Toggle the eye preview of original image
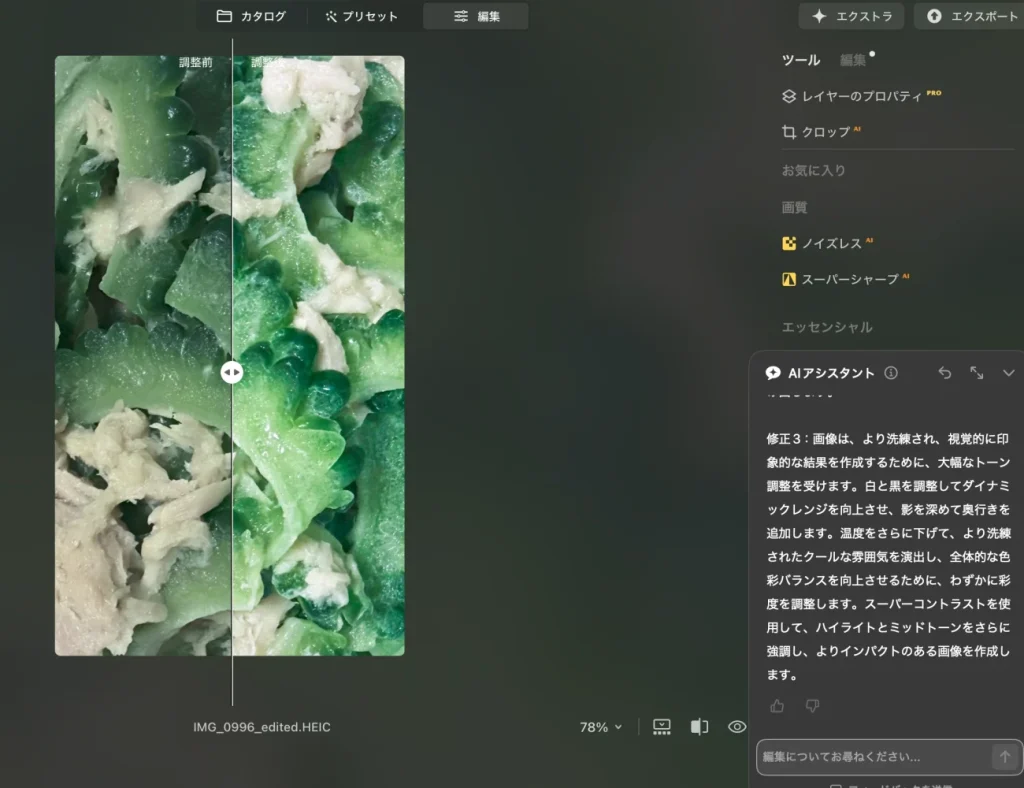The height and width of the screenshot is (788, 1024). click(x=737, y=727)
